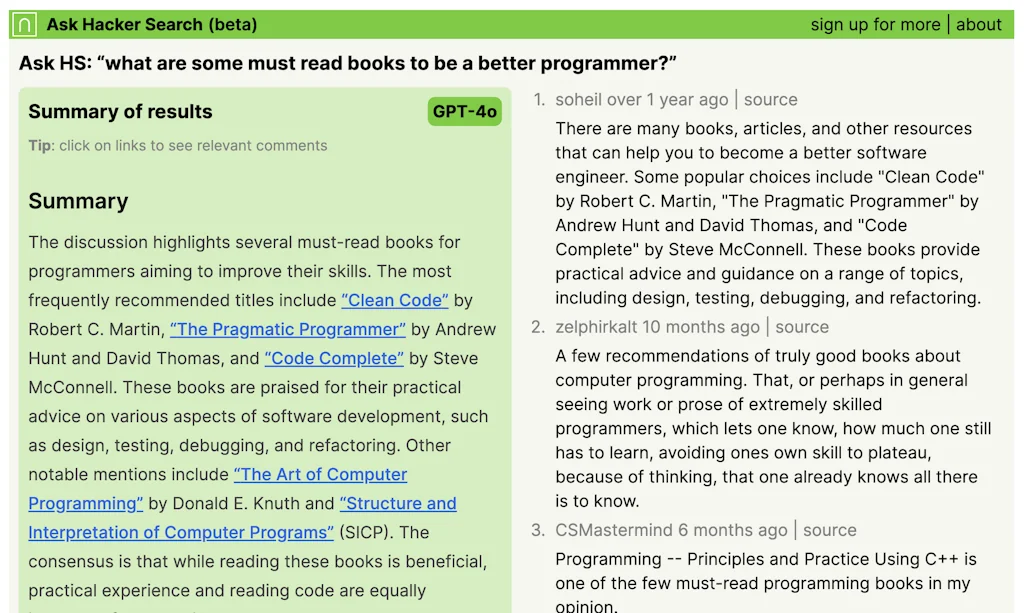Follow "The Pragmatic Programmer" summary link

(x=288, y=329)
